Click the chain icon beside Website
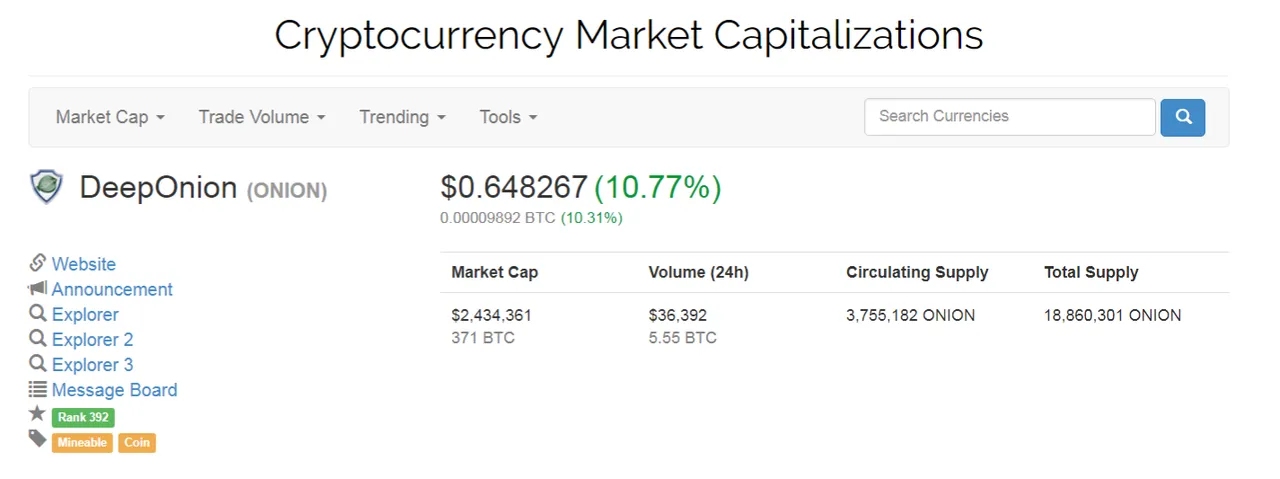Image resolution: width=1280 pixels, height=479 pixels. pos(38,263)
